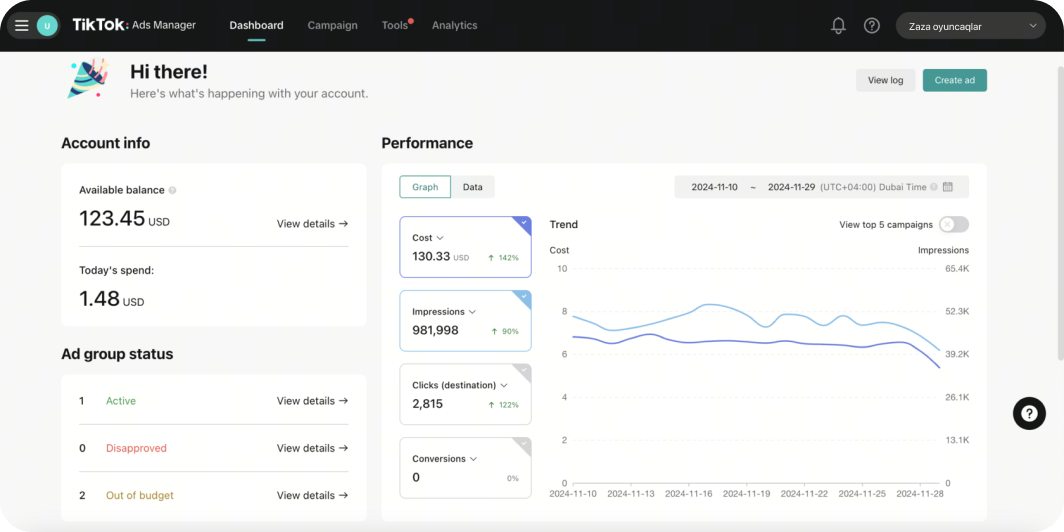Screen dimensions: 1064x532
Task: Click the notifications bell icon
Action: (x=838, y=26)
